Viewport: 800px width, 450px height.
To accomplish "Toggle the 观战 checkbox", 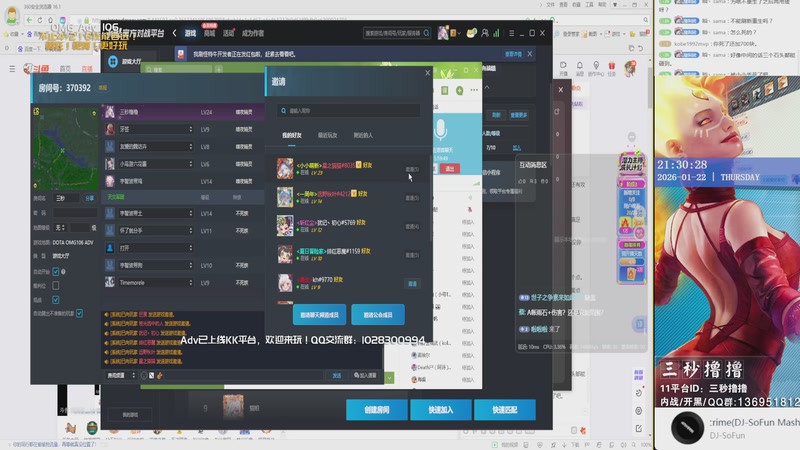I will pos(56,300).
